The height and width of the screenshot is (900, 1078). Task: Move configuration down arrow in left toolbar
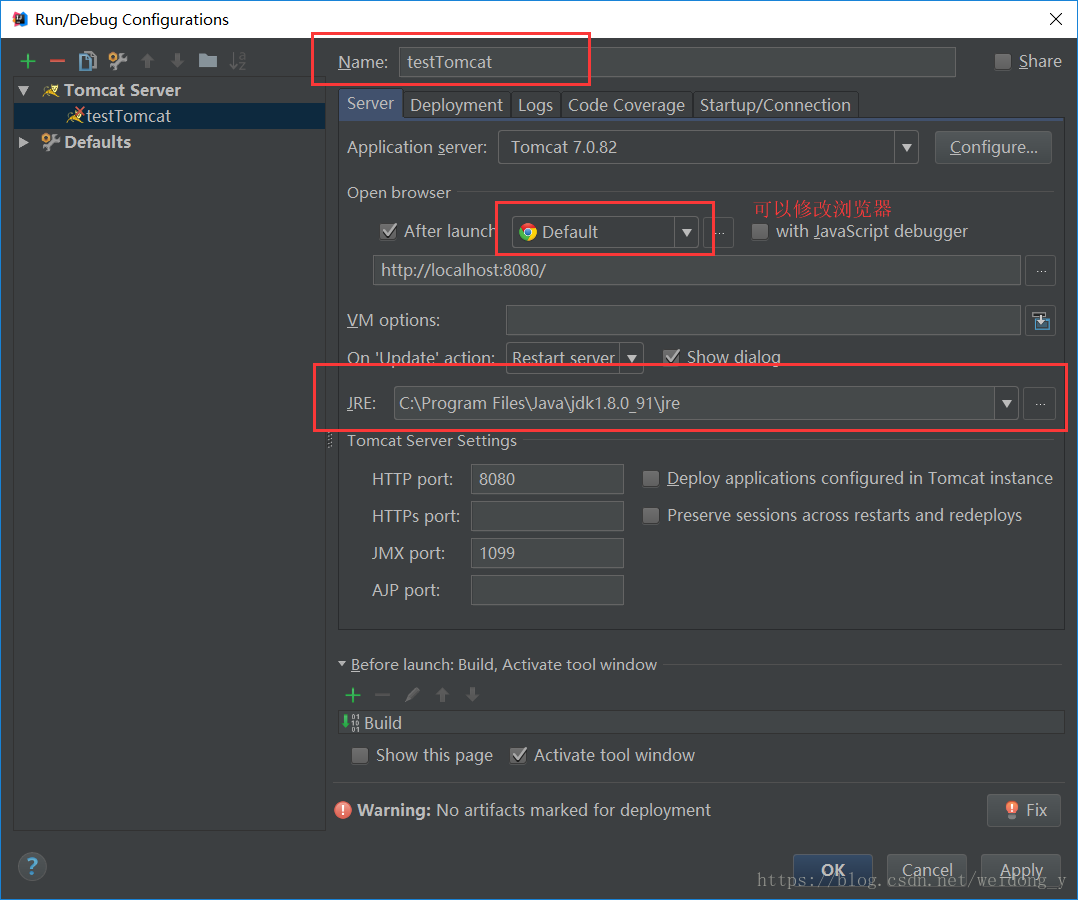pos(177,61)
